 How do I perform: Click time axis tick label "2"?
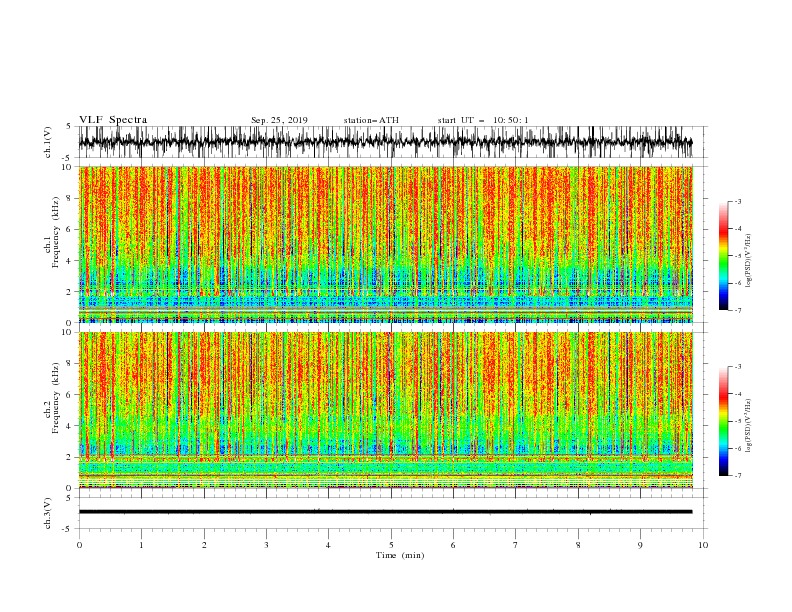click(204, 545)
